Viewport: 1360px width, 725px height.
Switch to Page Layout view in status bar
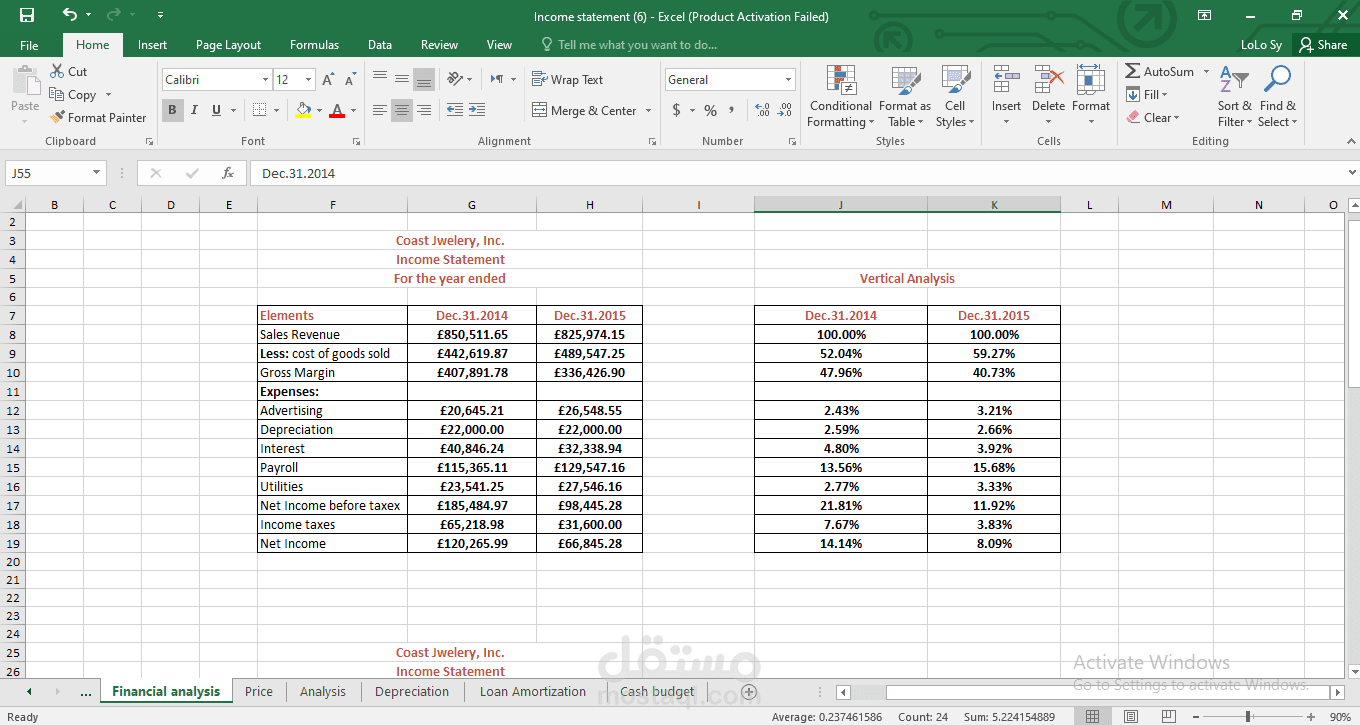[x=1131, y=717]
